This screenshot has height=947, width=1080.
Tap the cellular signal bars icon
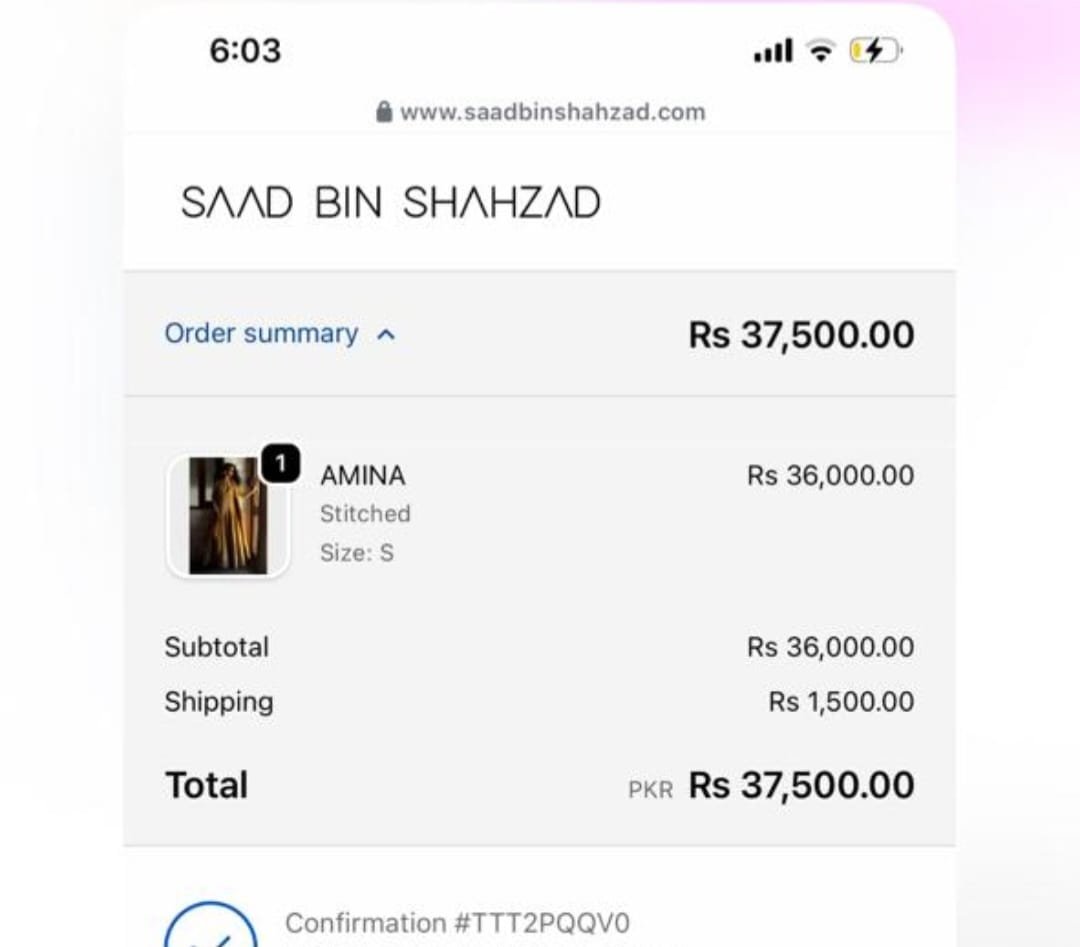coord(773,51)
